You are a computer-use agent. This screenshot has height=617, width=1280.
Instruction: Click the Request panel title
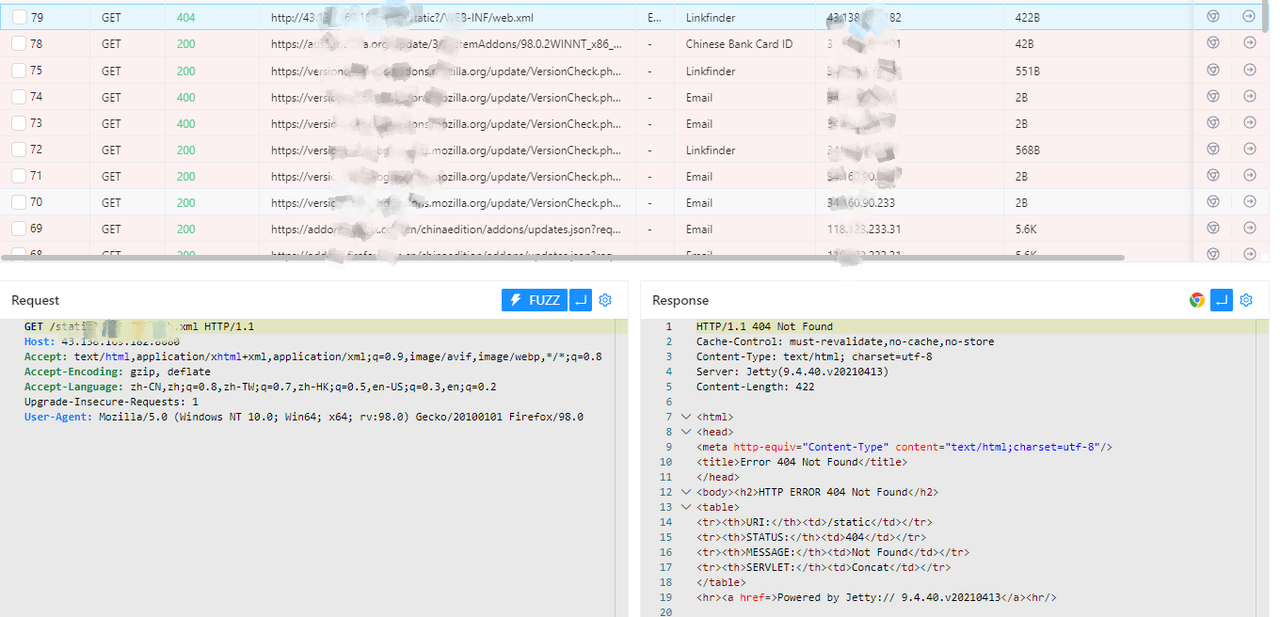[x=35, y=300]
